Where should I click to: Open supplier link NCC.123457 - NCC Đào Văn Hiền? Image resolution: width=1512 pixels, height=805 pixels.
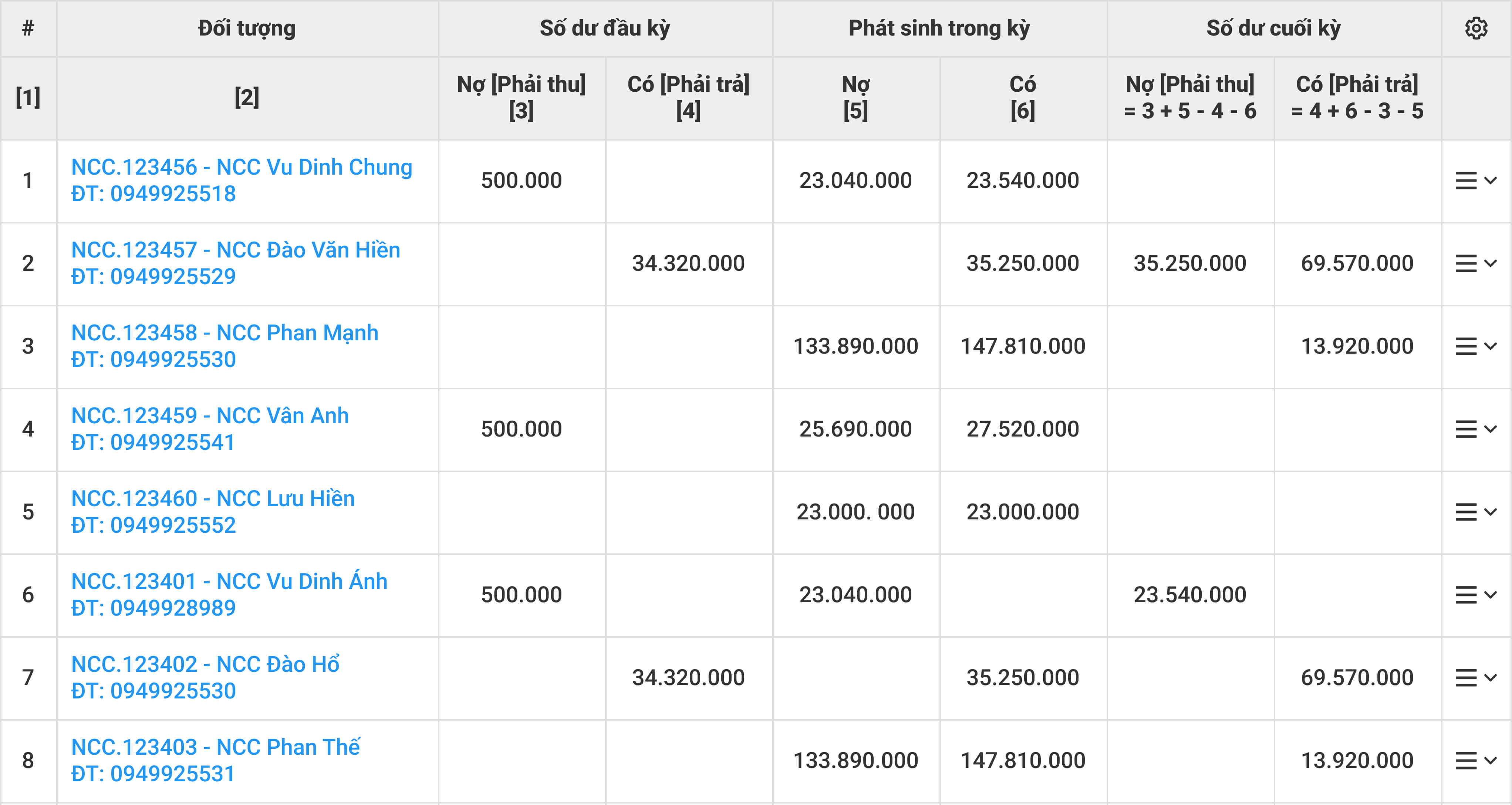click(x=235, y=250)
